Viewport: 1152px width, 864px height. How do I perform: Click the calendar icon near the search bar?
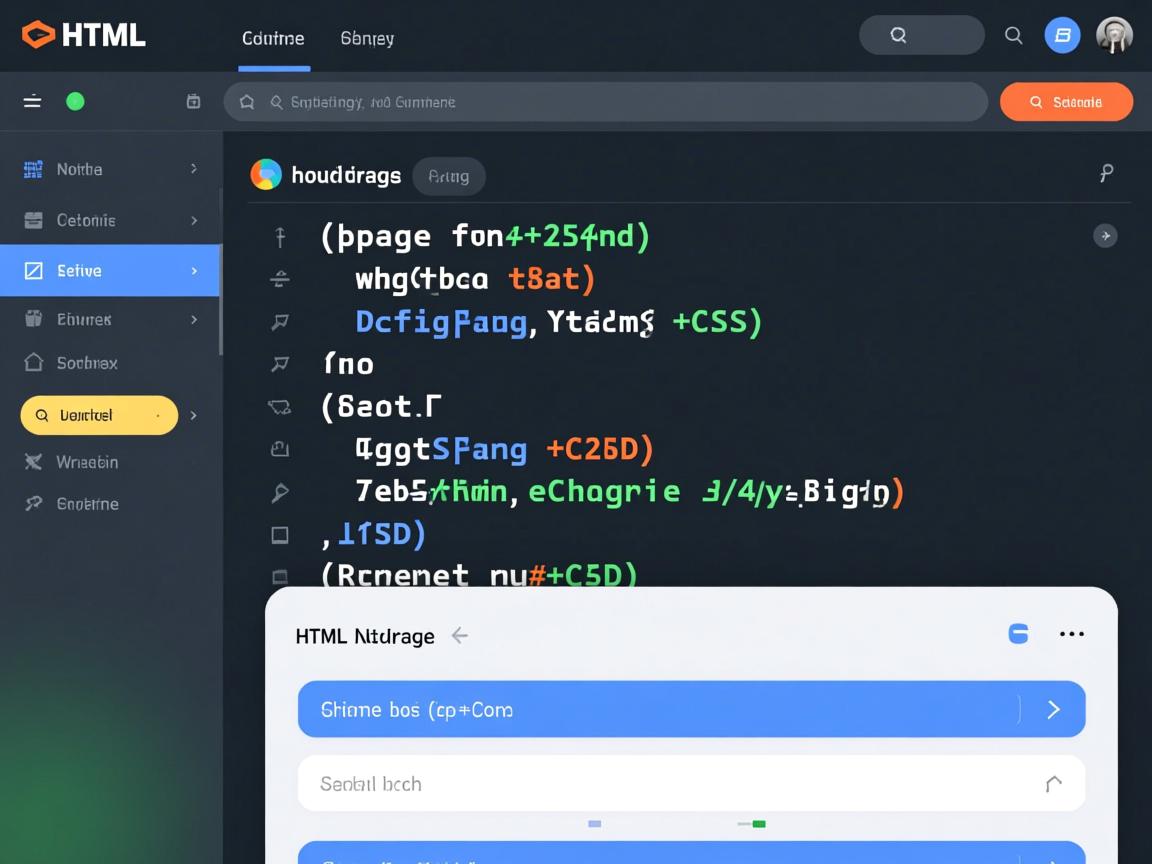pyautogui.click(x=193, y=101)
